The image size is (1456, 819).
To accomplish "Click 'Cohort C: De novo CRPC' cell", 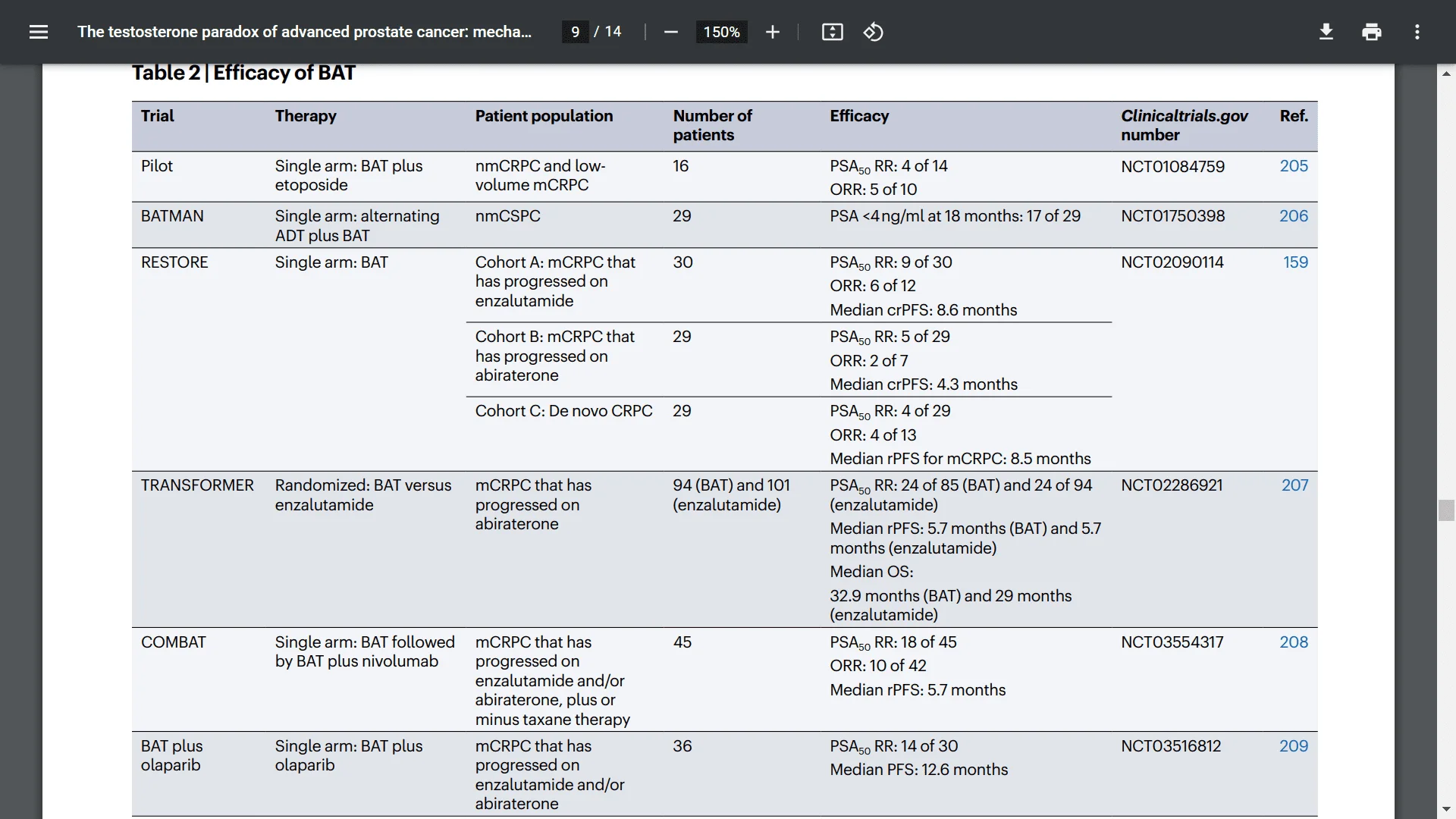I will coord(563,411).
